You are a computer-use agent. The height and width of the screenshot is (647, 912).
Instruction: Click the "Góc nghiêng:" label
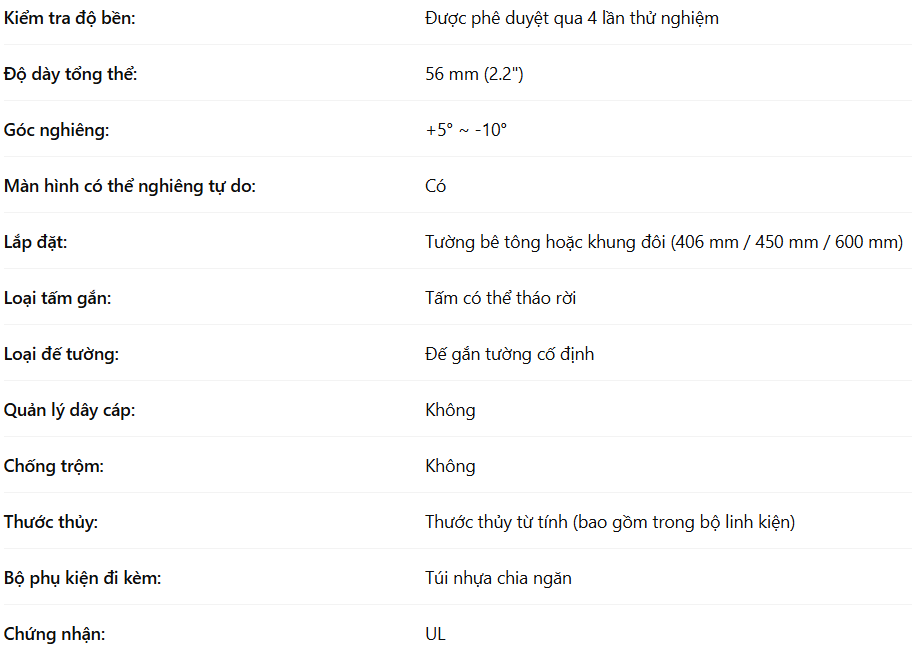click(56, 130)
